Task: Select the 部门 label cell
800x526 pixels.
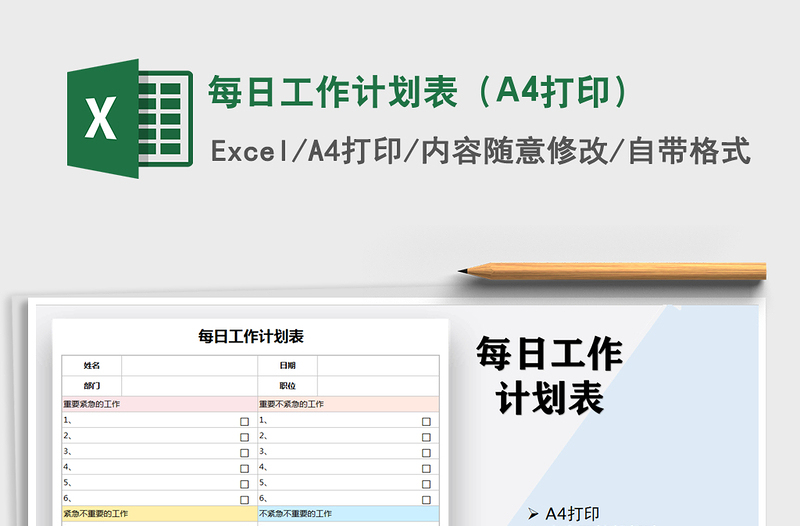Action: pyautogui.click(x=92, y=386)
